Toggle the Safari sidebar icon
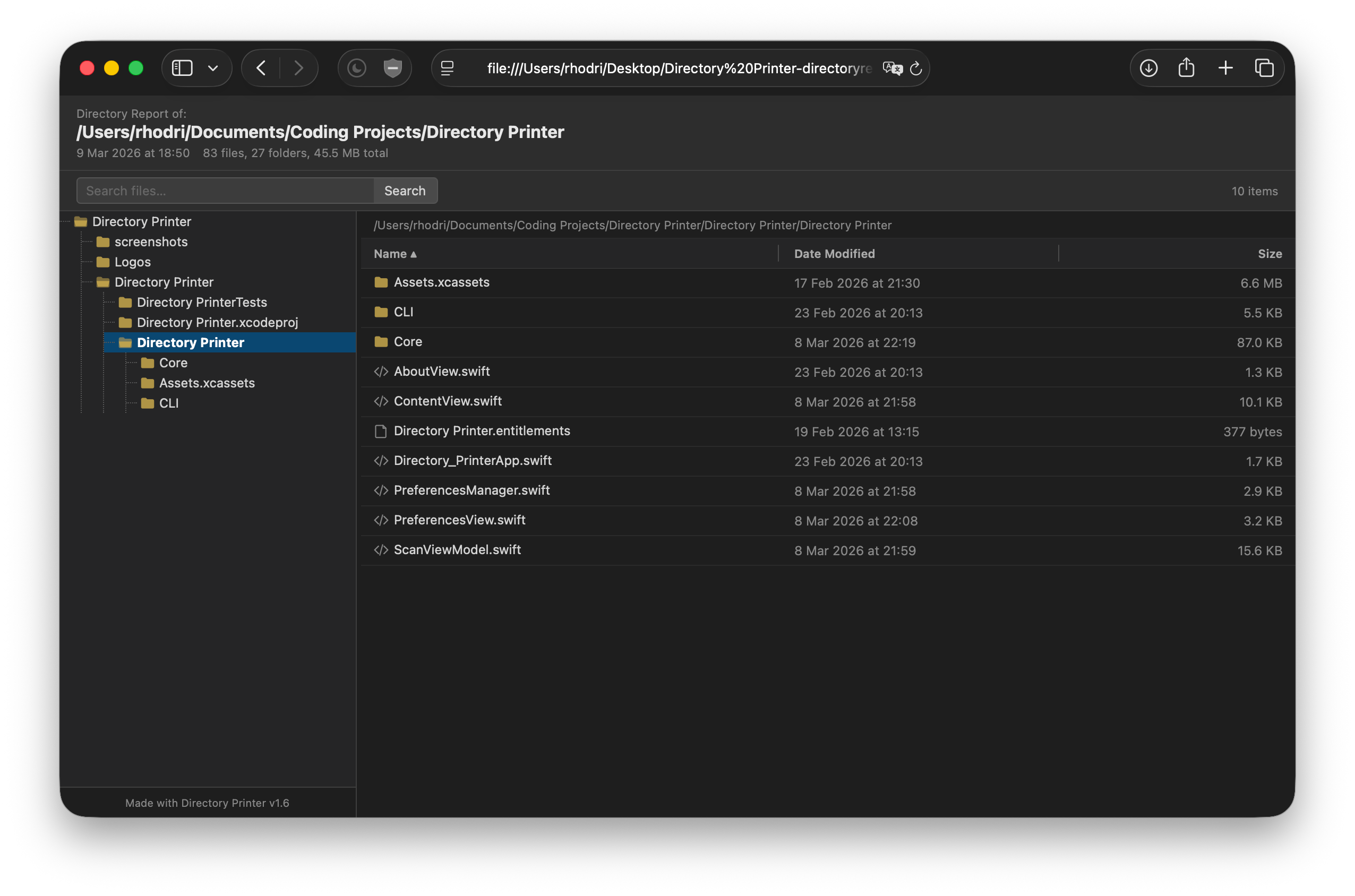Screen dimensions: 1355x896 [x=182, y=68]
